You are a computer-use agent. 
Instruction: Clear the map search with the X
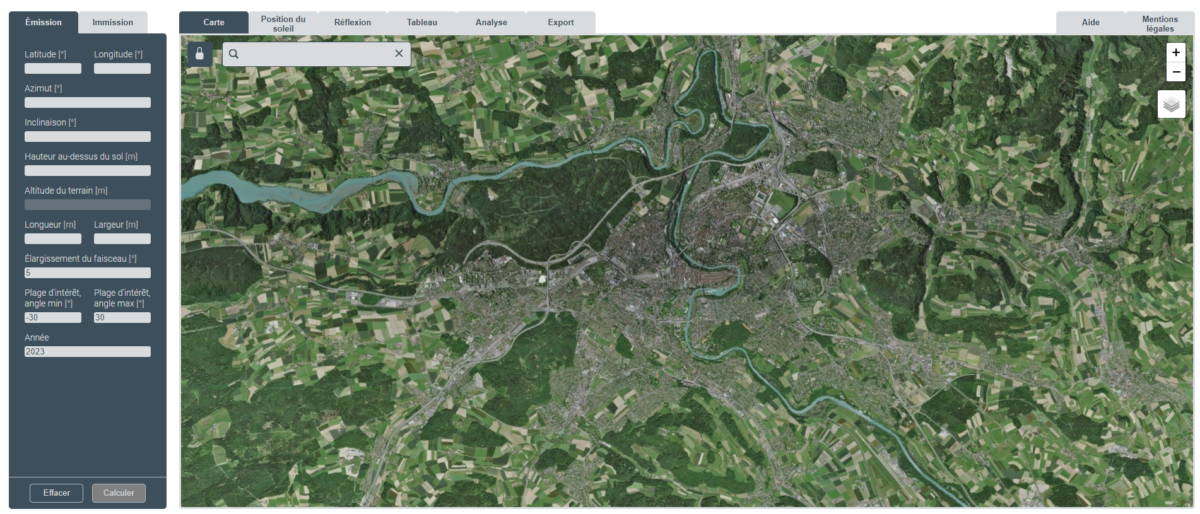pos(399,54)
